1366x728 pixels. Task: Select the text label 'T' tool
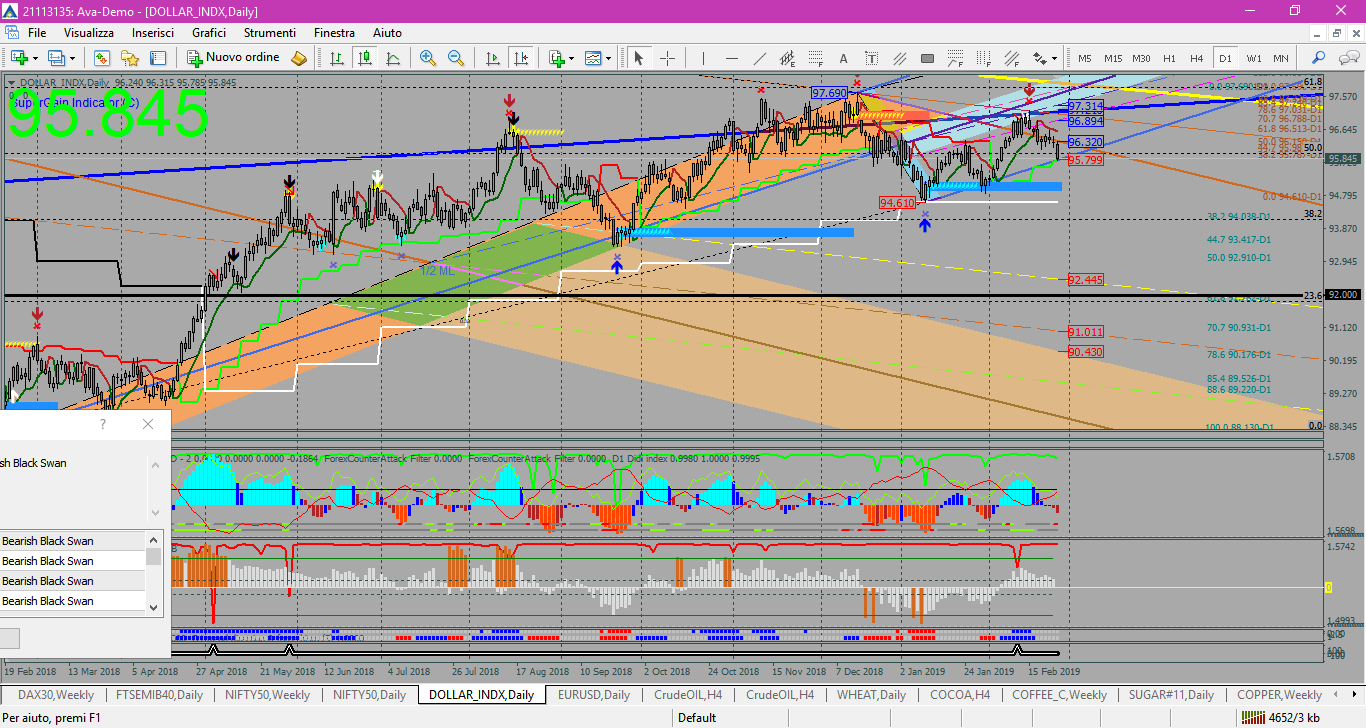pyautogui.click(x=871, y=58)
